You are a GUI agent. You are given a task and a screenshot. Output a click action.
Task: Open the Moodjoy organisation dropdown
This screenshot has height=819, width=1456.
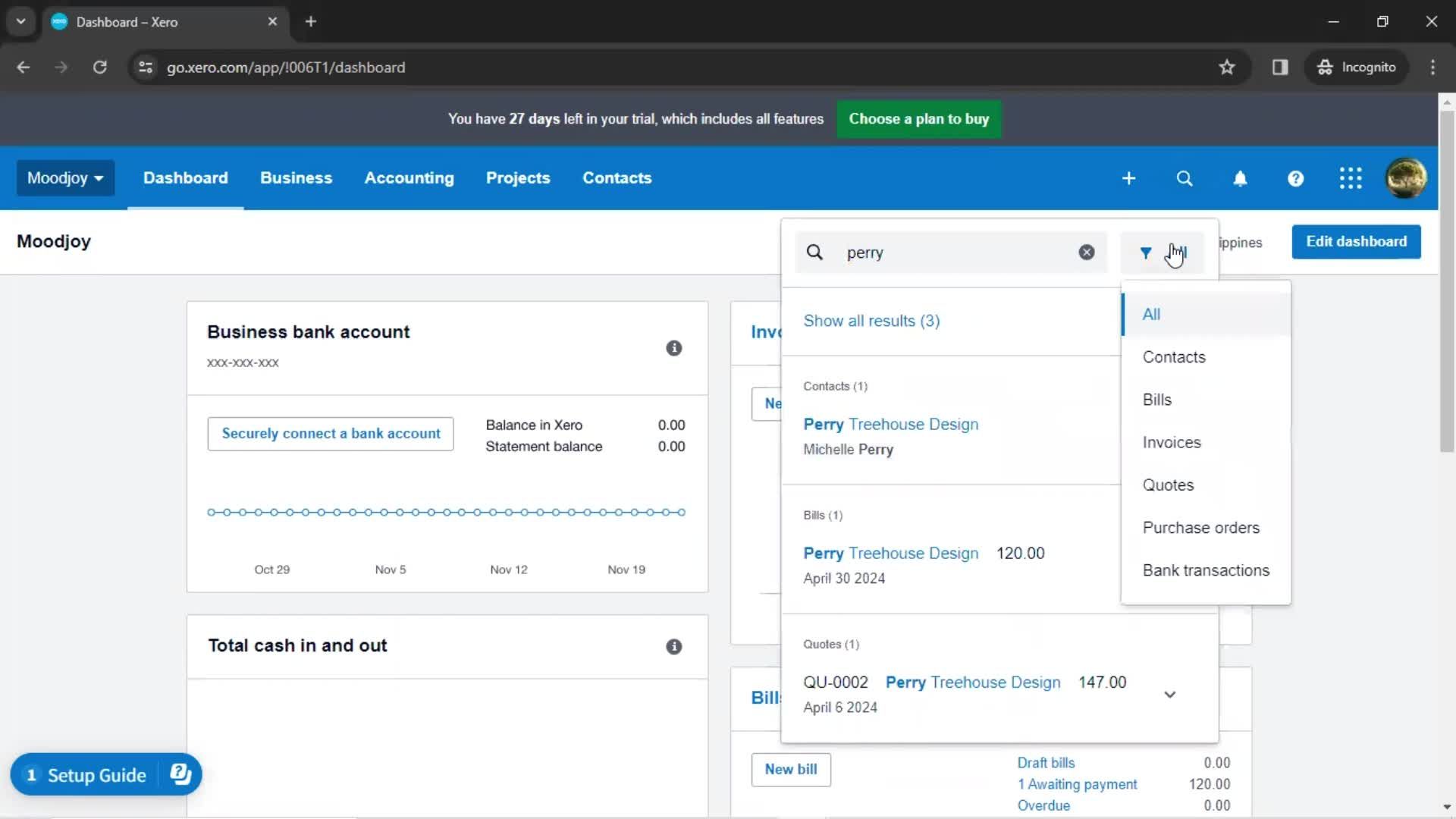[65, 178]
